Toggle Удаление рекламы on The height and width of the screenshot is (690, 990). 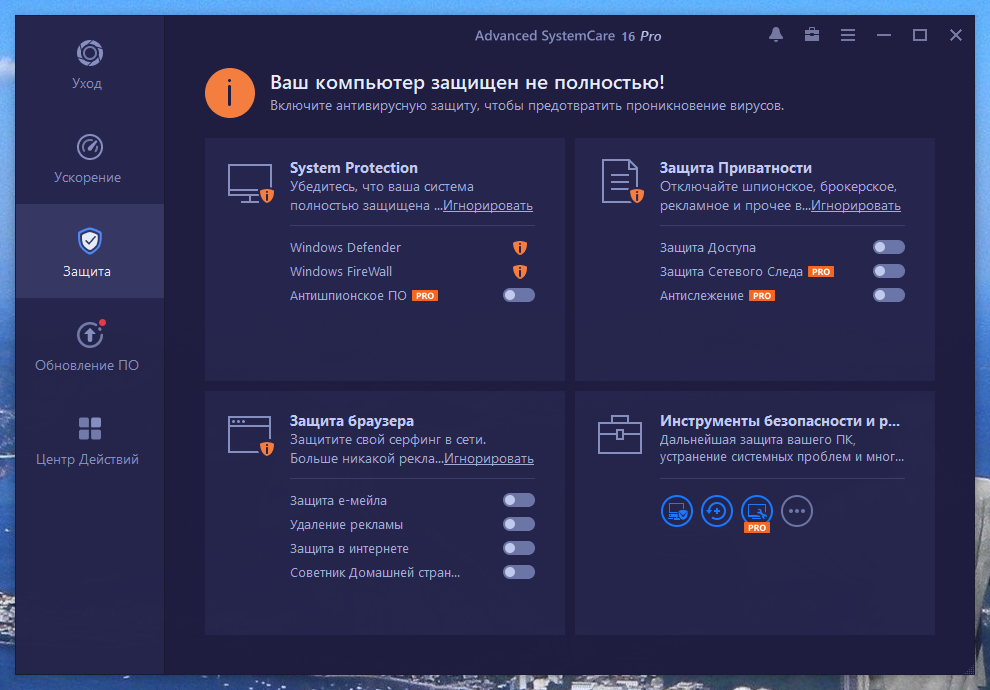pos(519,524)
